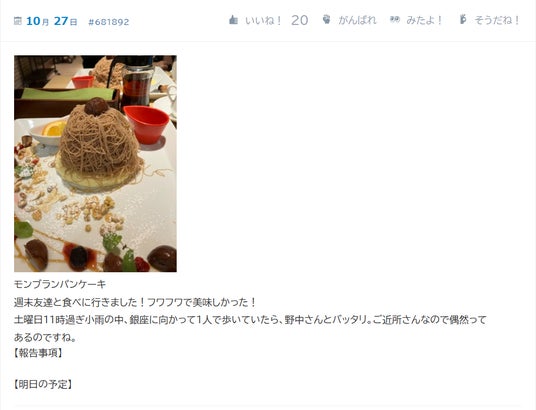Mark the post with みたよ!

click(424, 20)
